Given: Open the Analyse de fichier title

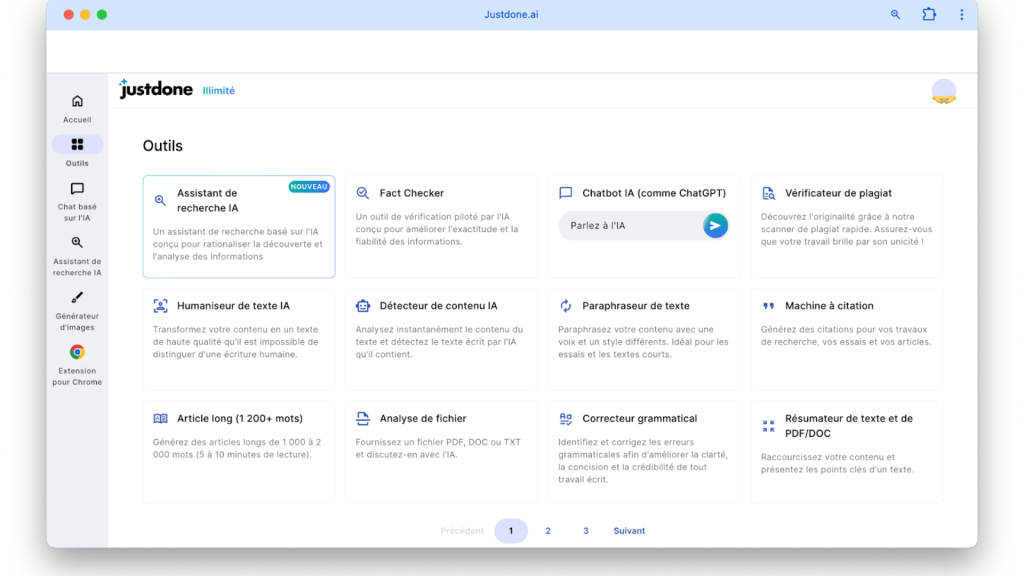Looking at the screenshot, I should 423,419.
